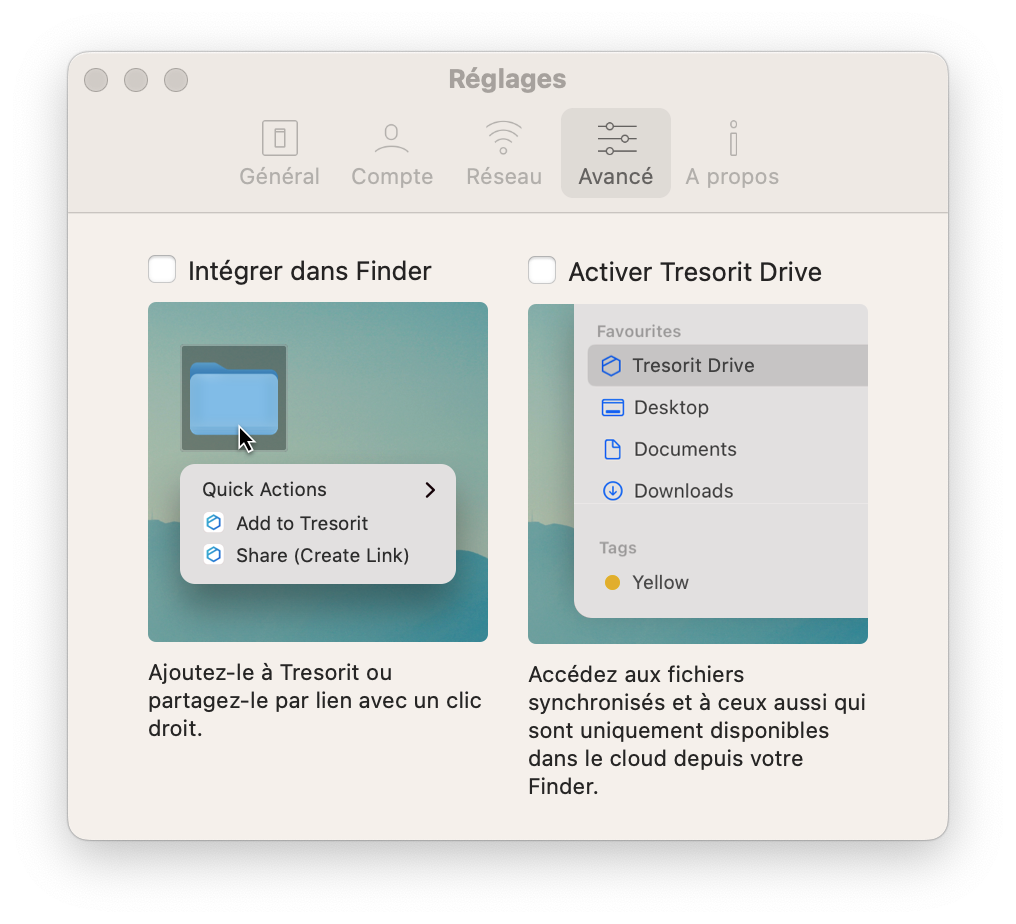Click the Documents item in Favourites
This screenshot has height=924, width=1016.
pyautogui.click(x=685, y=449)
